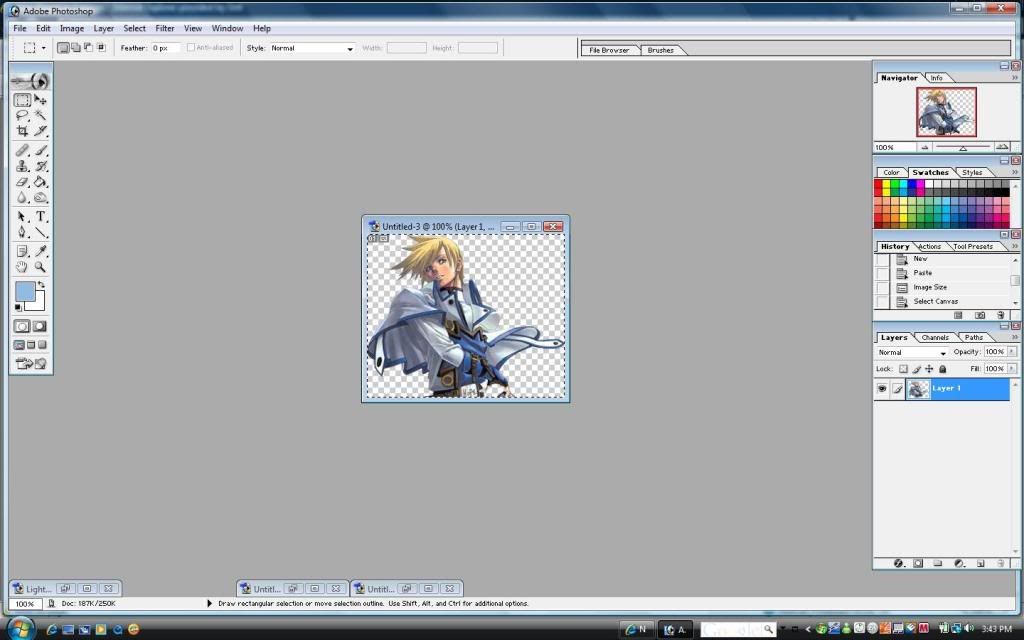This screenshot has width=1024, height=640.
Task: Create a new layer
Action: click(x=980, y=563)
